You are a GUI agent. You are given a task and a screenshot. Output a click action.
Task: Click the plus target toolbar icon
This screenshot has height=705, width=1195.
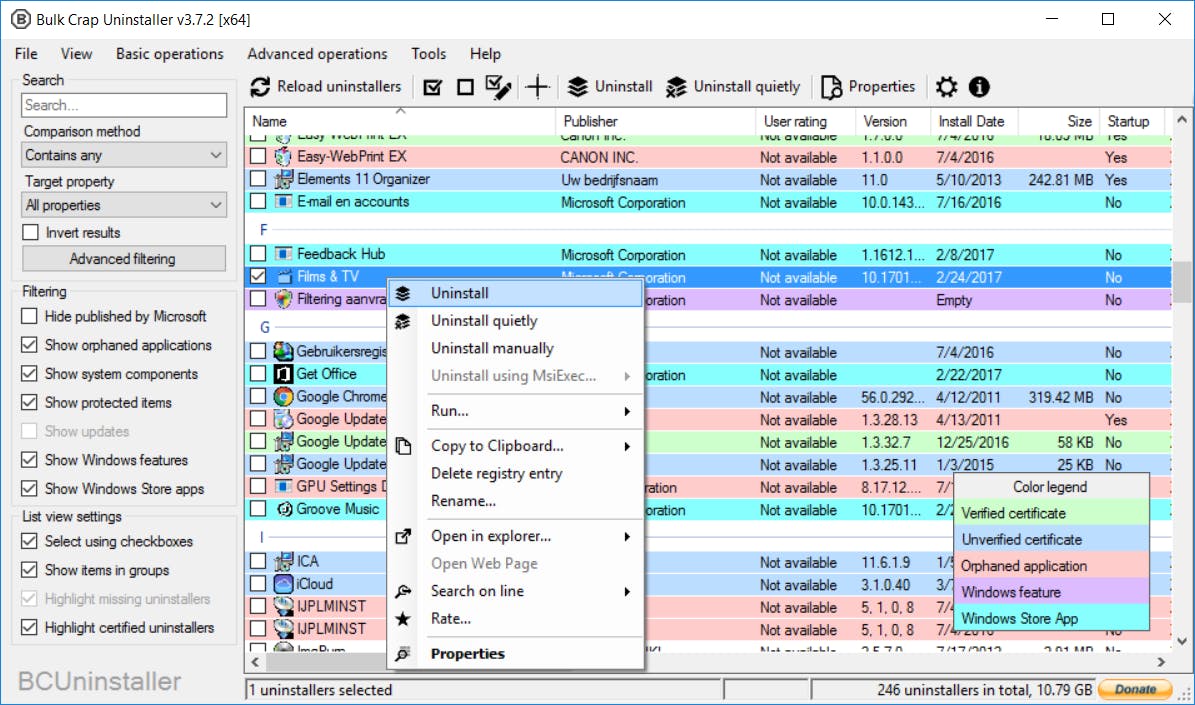click(x=537, y=87)
